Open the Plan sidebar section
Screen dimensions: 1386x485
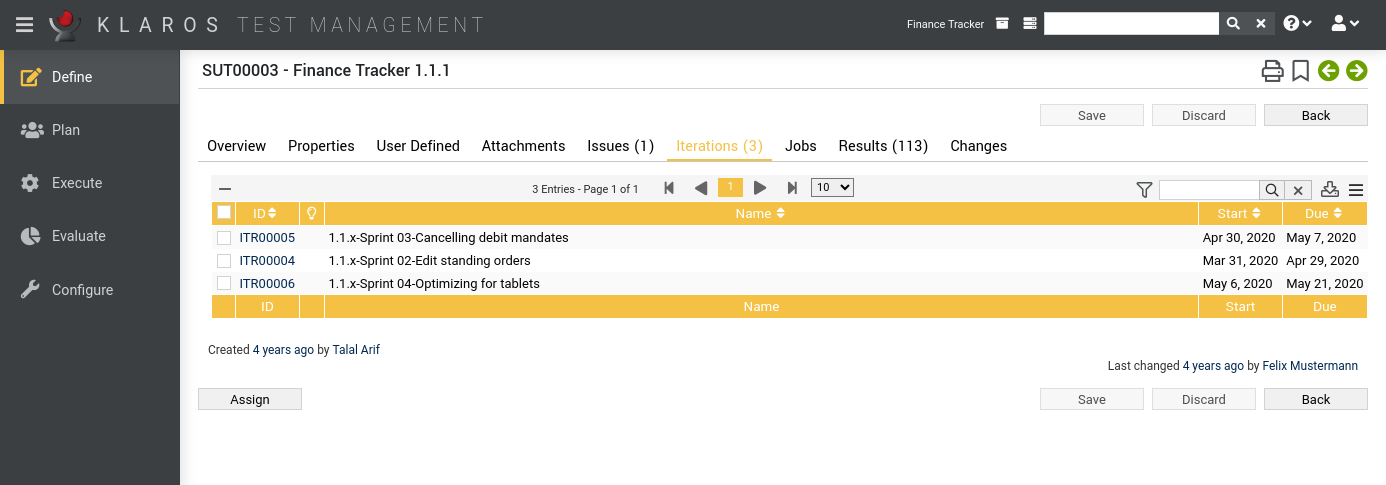[90, 130]
